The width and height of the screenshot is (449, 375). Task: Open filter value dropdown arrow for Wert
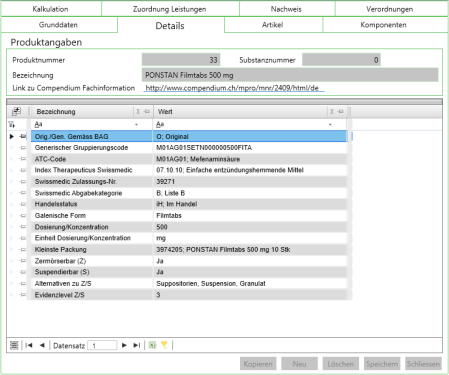pos(330,125)
